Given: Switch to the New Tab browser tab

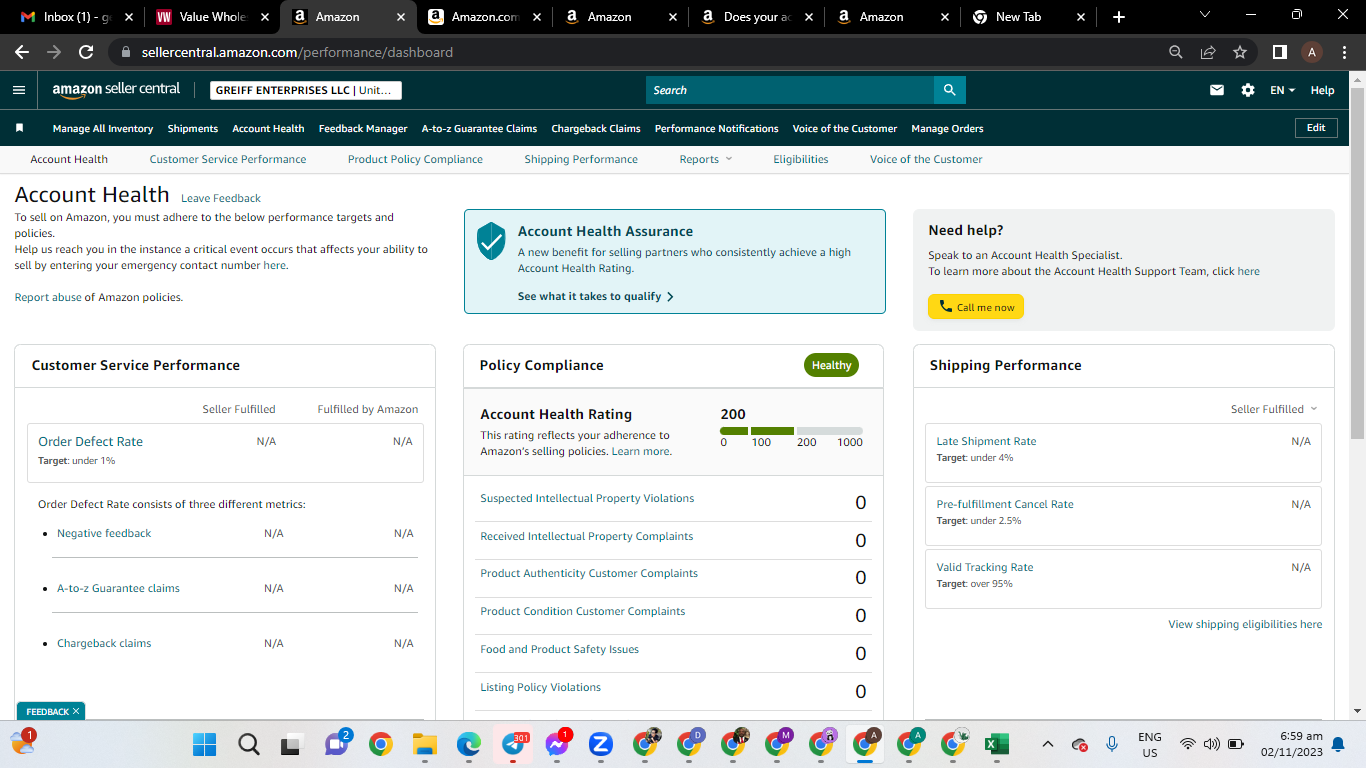Looking at the screenshot, I should point(1030,17).
